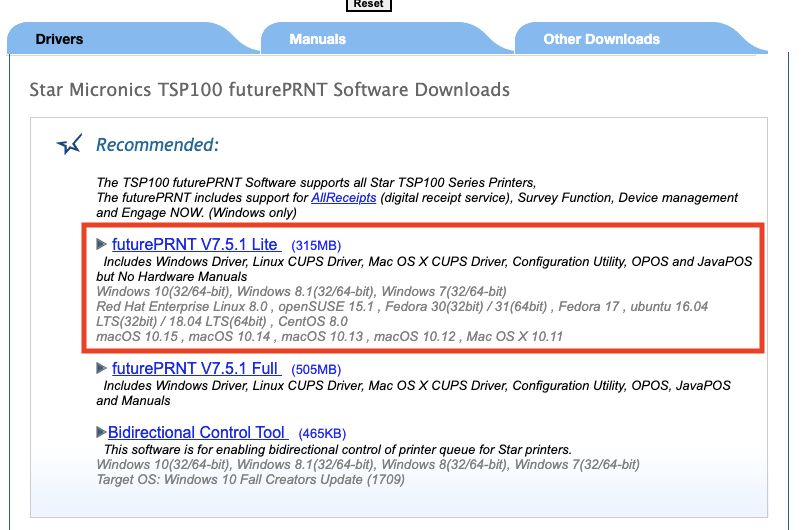Select the Other Downloads tab
The width and height of the screenshot is (805, 530).
601,39
